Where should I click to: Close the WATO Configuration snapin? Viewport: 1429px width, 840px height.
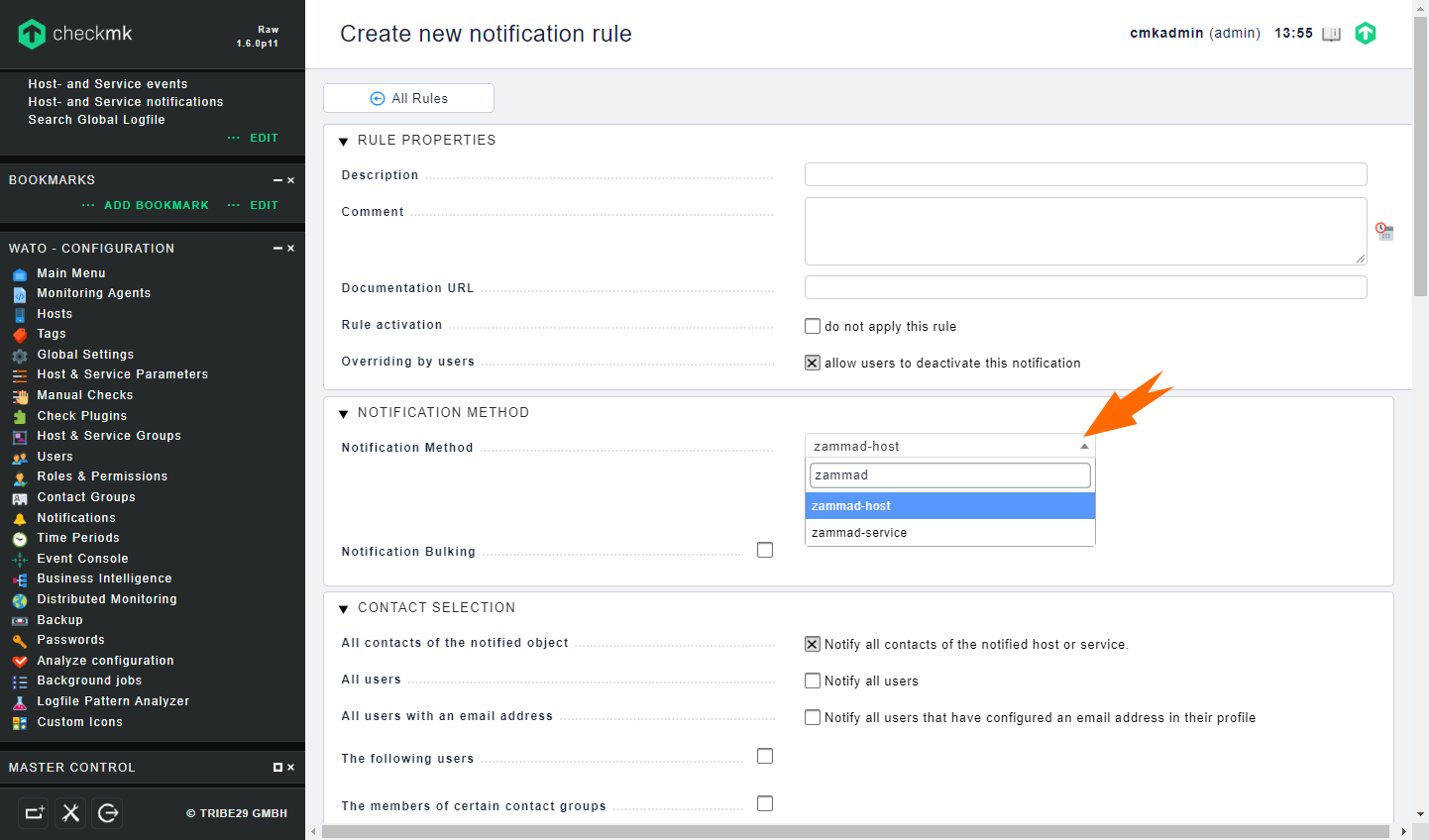point(290,249)
